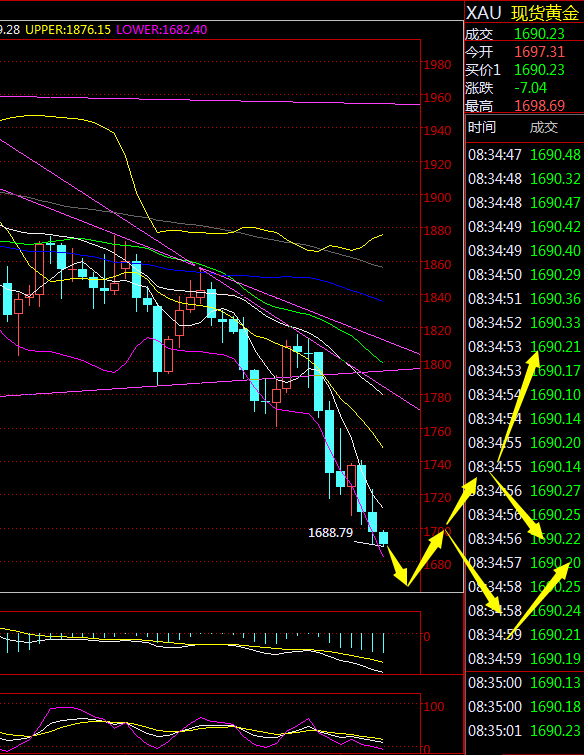Screen dimensions: 584x755
Task: Select the LOWER:1682.40 indicator label
Action: point(162,30)
